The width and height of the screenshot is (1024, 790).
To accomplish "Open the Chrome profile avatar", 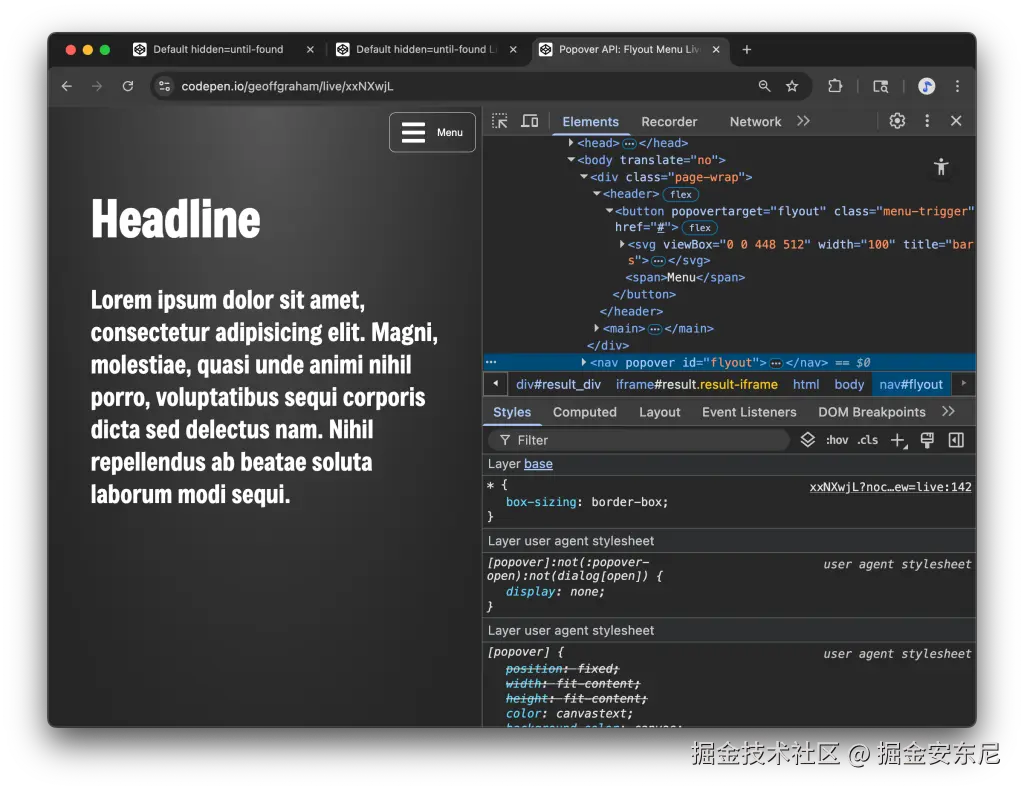I will point(926,86).
